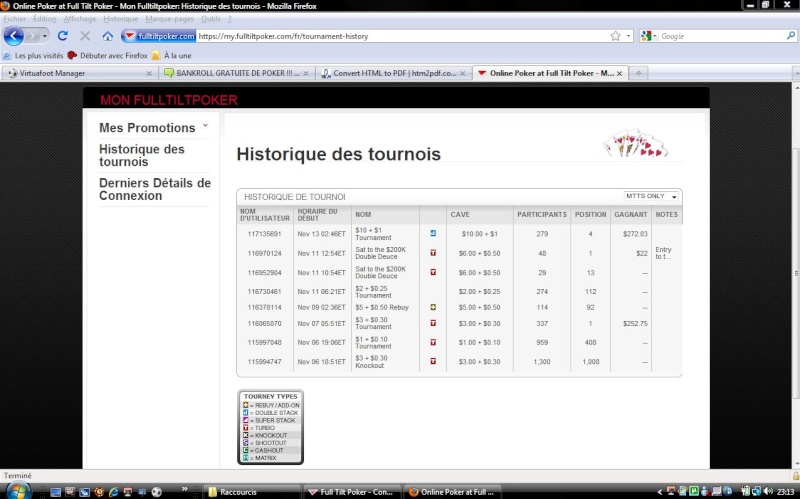
Task: Open the list-all-tabs dropdown
Action: [796, 73]
